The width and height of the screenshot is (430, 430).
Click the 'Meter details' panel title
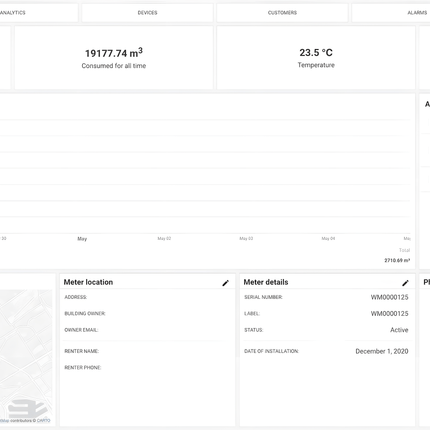pyautogui.click(x=266, y=282)
